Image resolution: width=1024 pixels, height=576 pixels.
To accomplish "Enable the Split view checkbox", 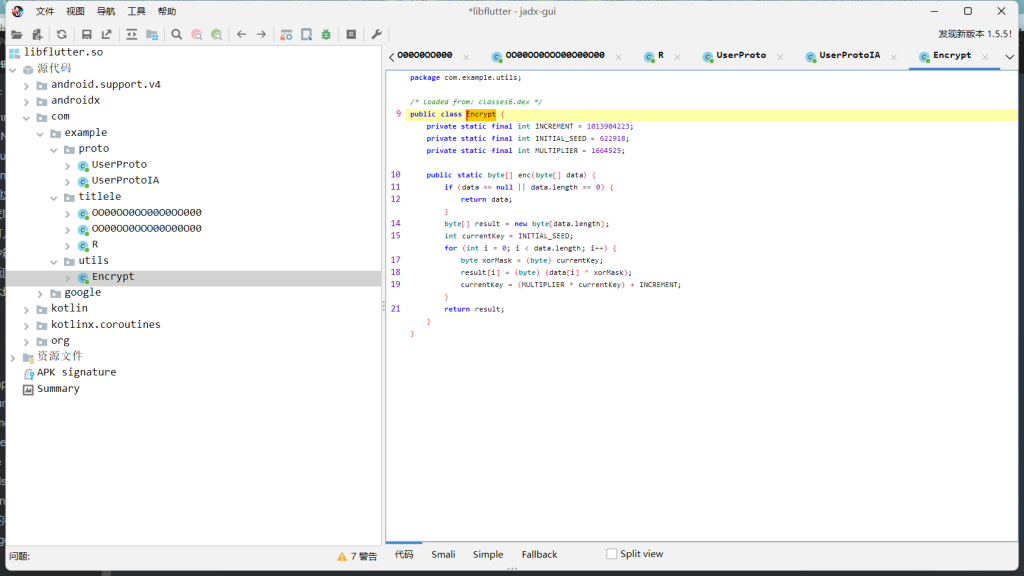I will [611, 554].
